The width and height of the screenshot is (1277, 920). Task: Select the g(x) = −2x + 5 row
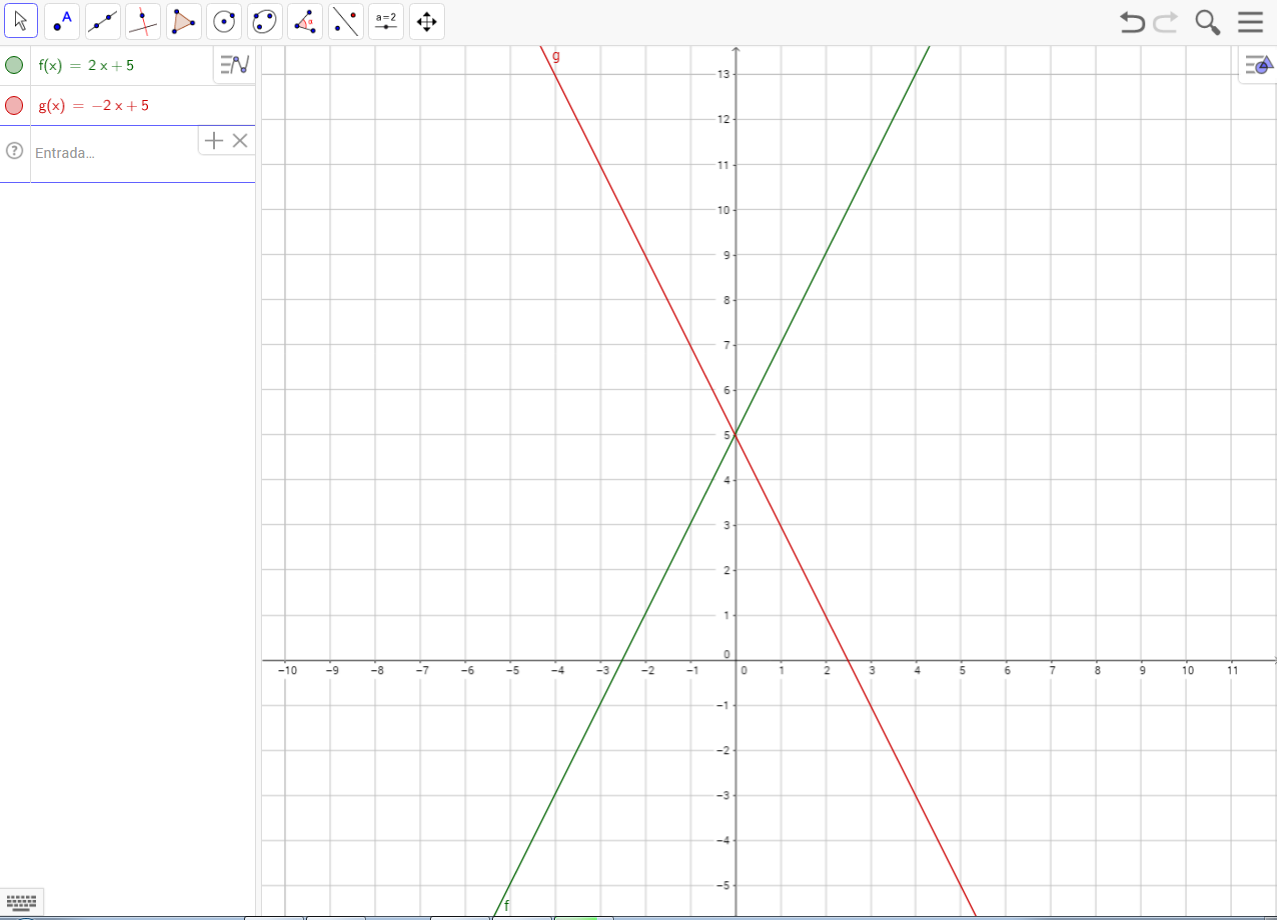[128, 105]
